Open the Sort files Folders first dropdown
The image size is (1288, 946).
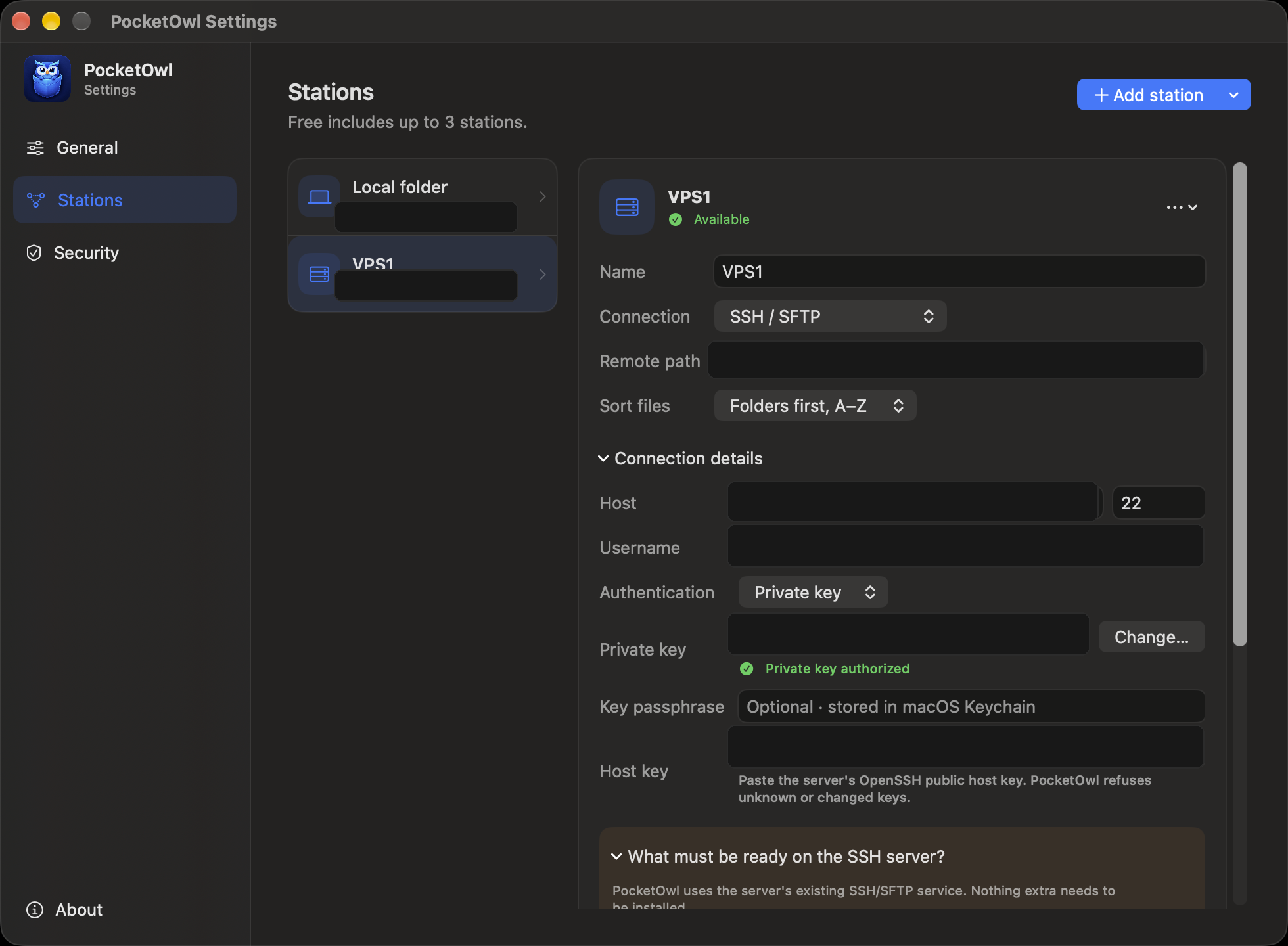(x=816, y=406)
